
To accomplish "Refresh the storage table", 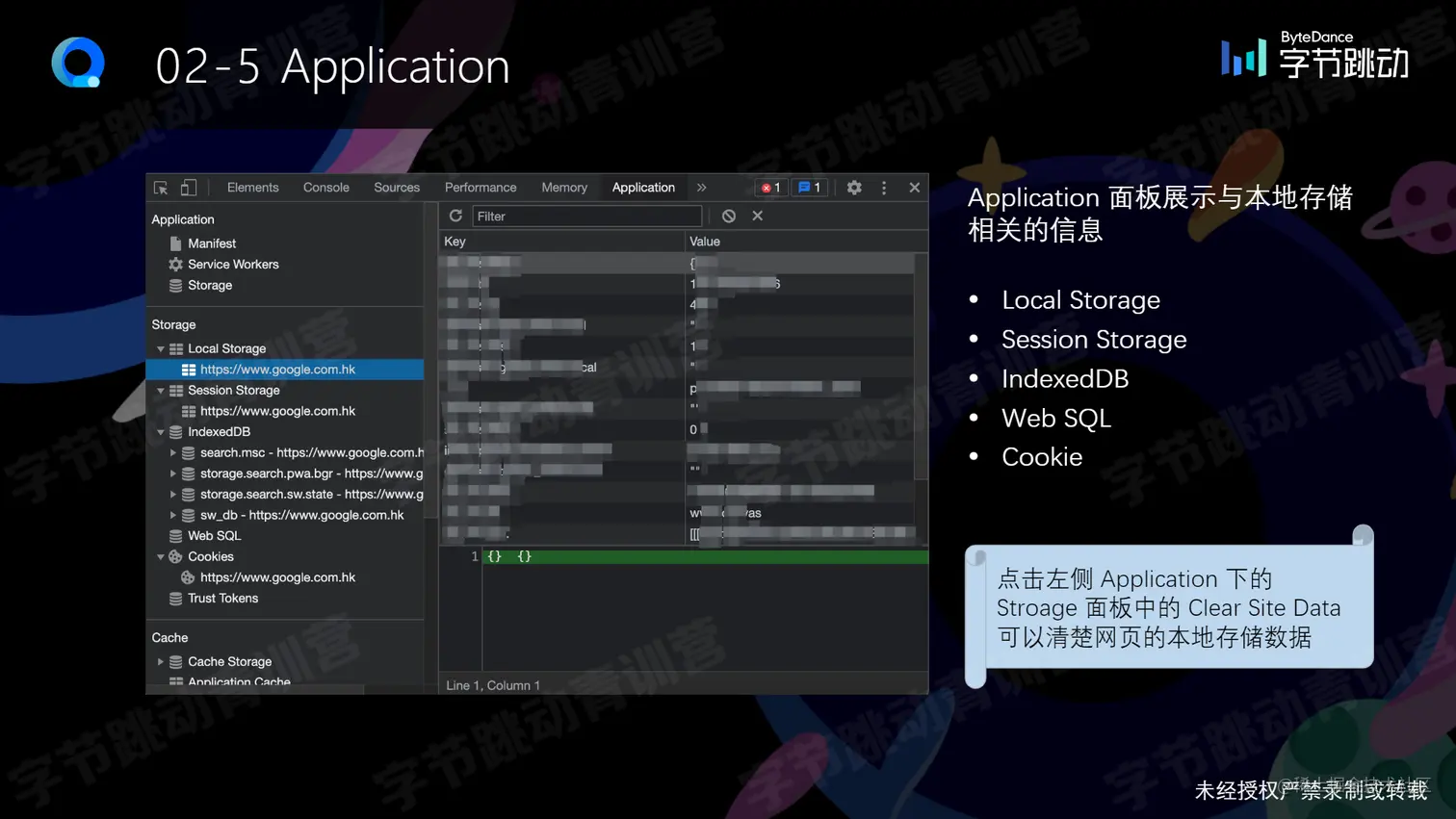I will [455, 217].
